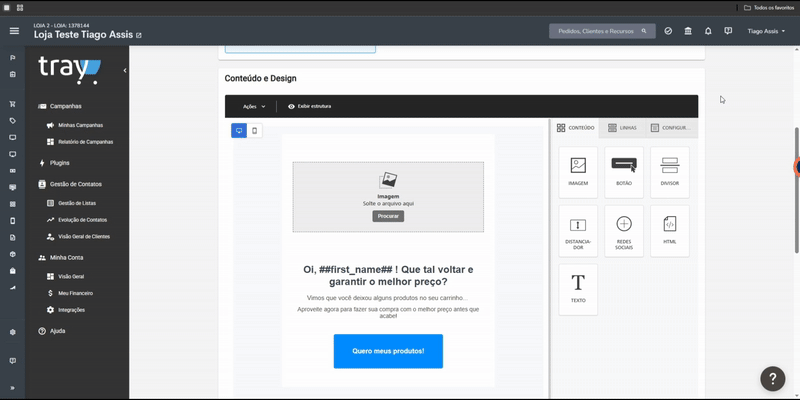Select text Vimos que você deixou alguns produtos
800x400 pixels.
pyautogui.click(x=387, y=298)
